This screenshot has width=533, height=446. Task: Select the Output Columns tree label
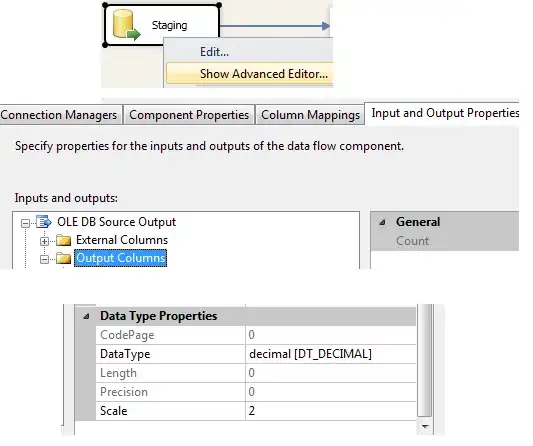(121, 258)
